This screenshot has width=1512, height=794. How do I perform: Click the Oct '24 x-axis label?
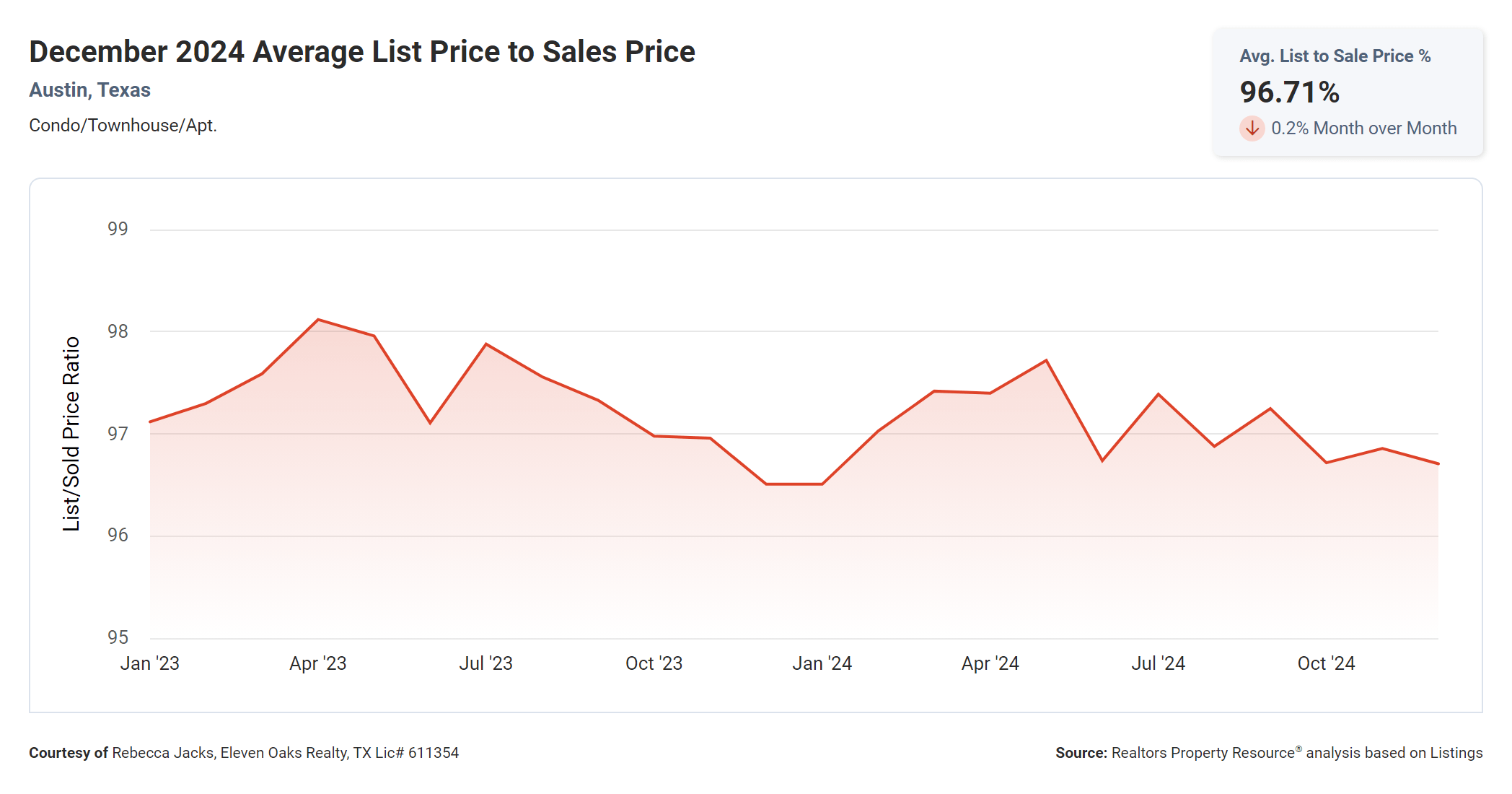1326,663
